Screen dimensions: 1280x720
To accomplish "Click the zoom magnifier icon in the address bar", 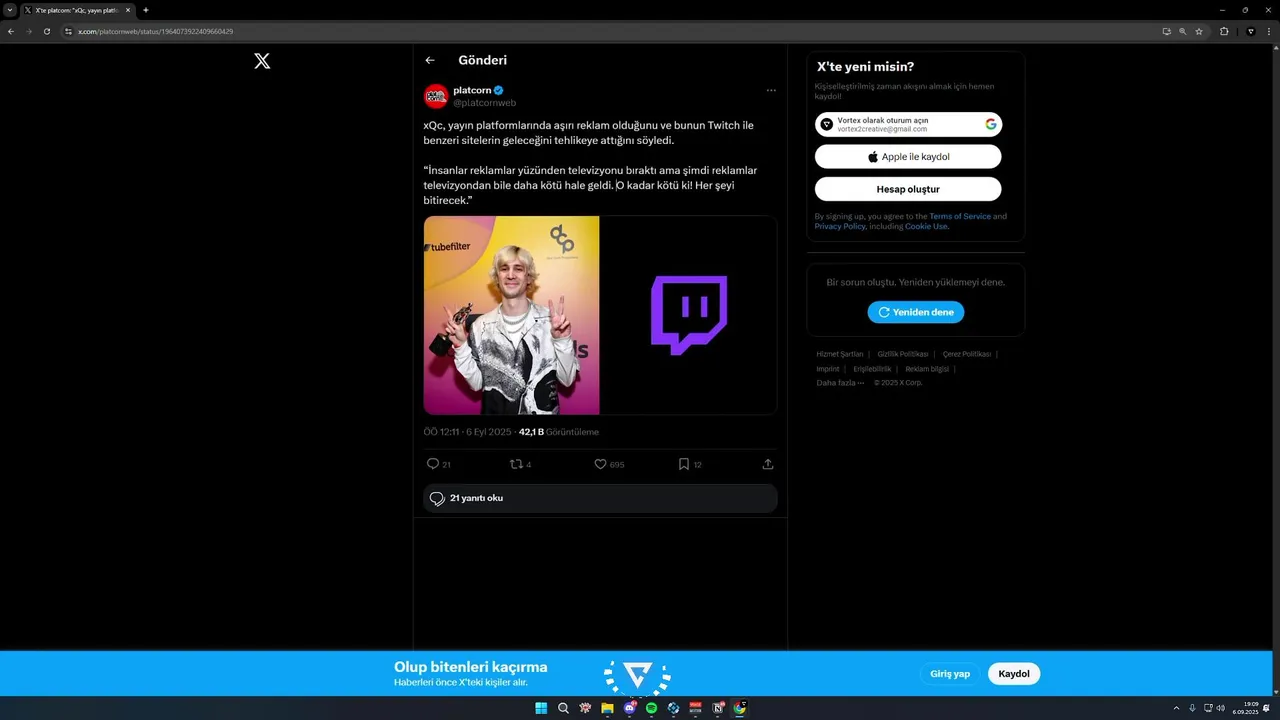I will click(x=1182, y=31).
